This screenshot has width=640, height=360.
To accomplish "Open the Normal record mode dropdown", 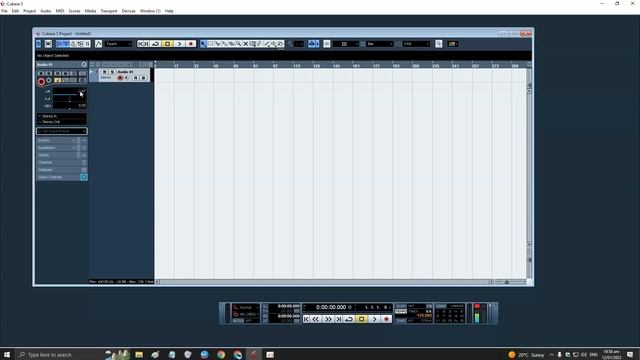I will click(246, 307).
